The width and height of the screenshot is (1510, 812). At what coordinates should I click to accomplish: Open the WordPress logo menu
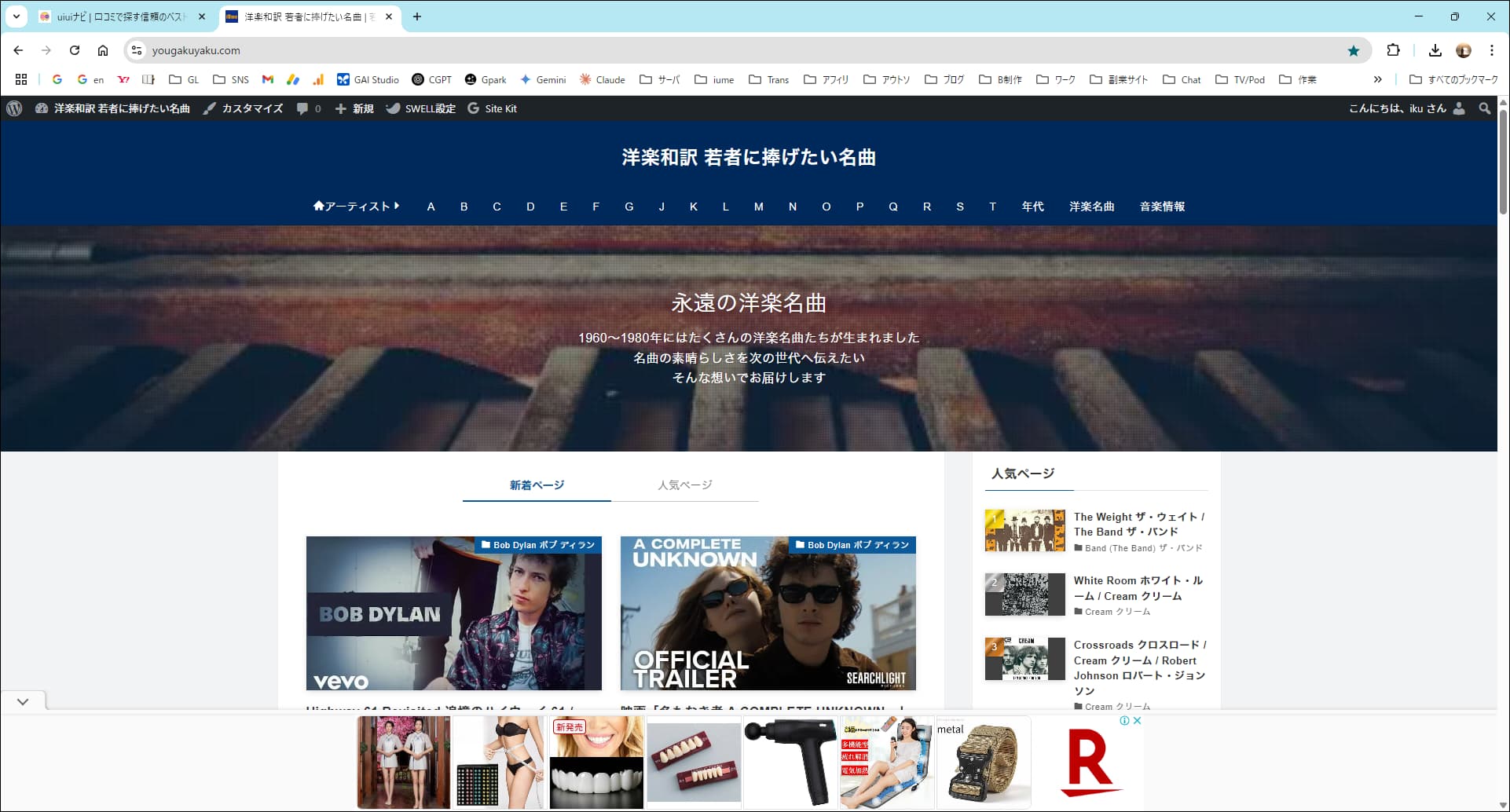pos(14,108)
